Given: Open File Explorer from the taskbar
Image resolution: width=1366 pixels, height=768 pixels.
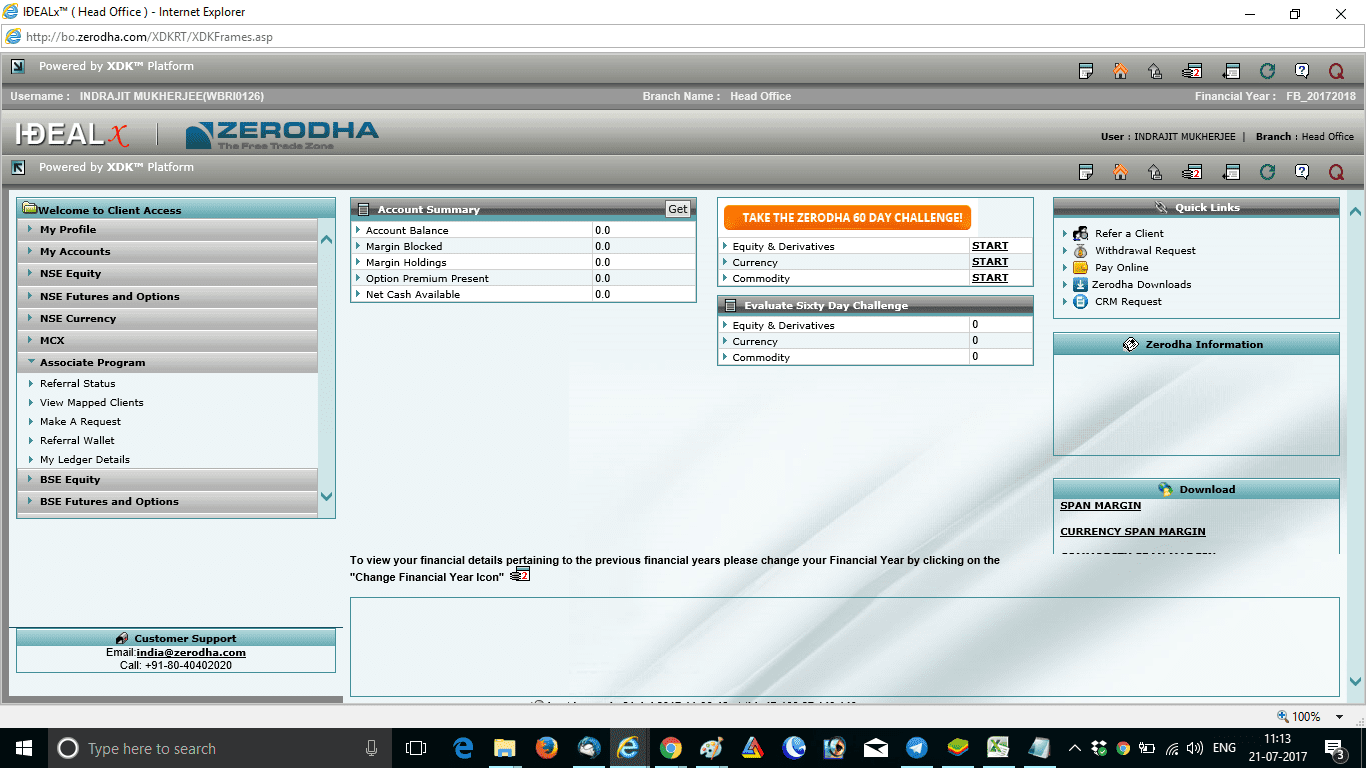Looking at the screenshot, I should [x=504, y=748].
